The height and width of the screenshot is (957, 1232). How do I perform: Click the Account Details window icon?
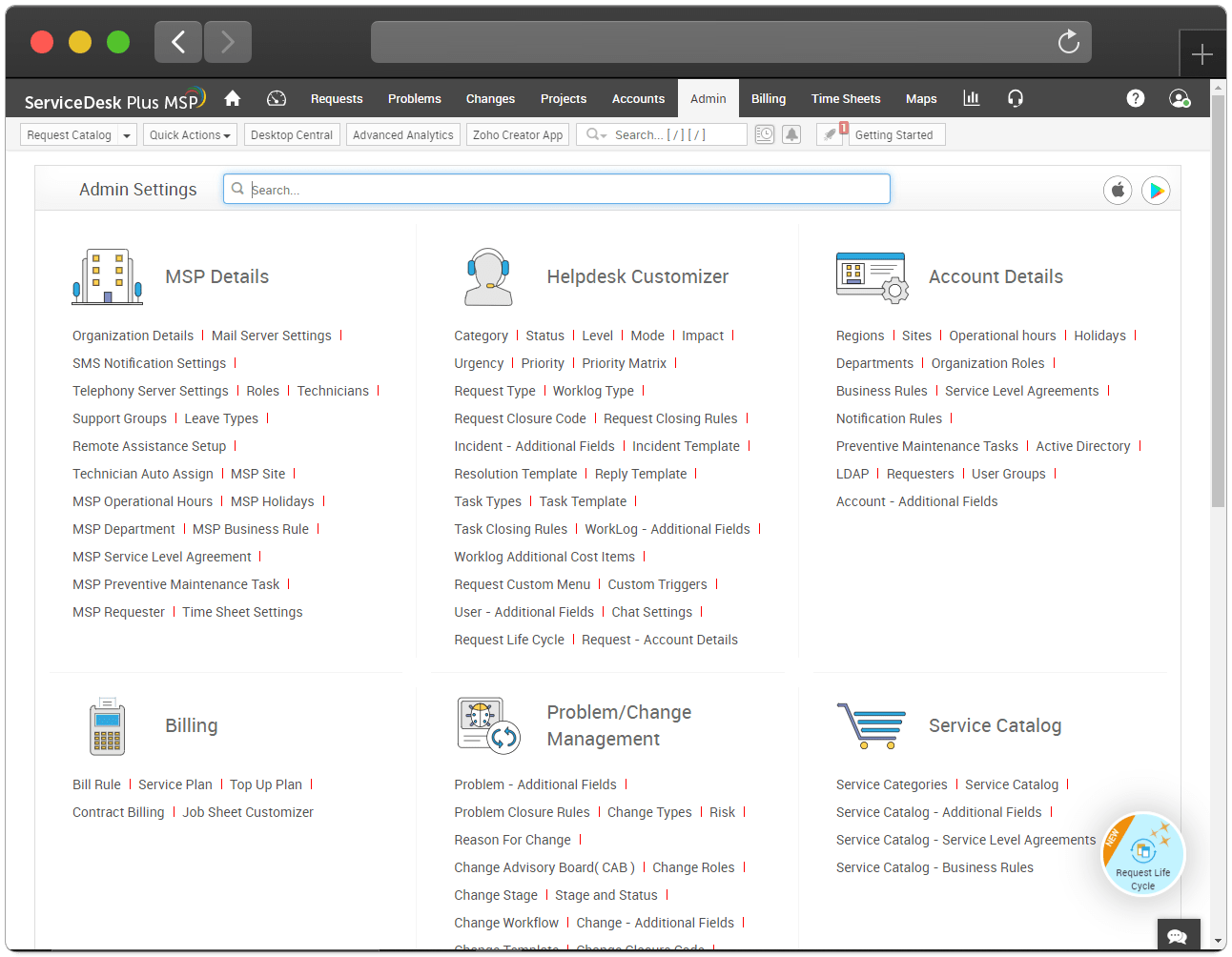[873, 277]
